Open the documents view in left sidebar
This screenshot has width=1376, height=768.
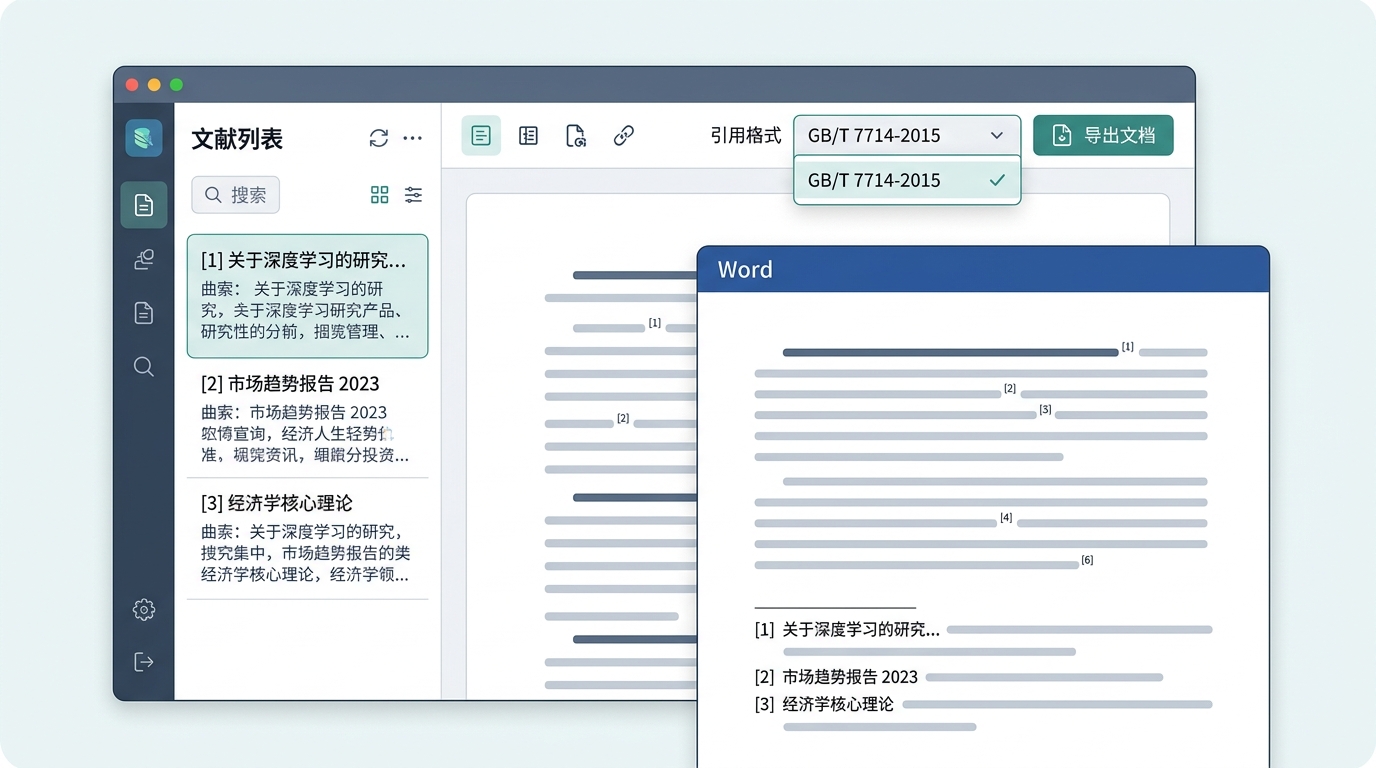click(144, 206)
